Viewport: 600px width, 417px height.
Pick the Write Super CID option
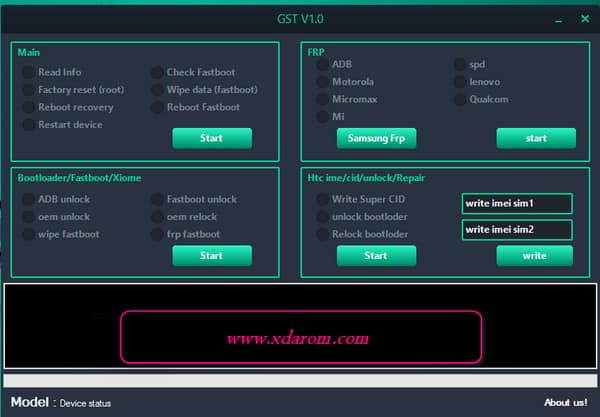tap(323, 199)
